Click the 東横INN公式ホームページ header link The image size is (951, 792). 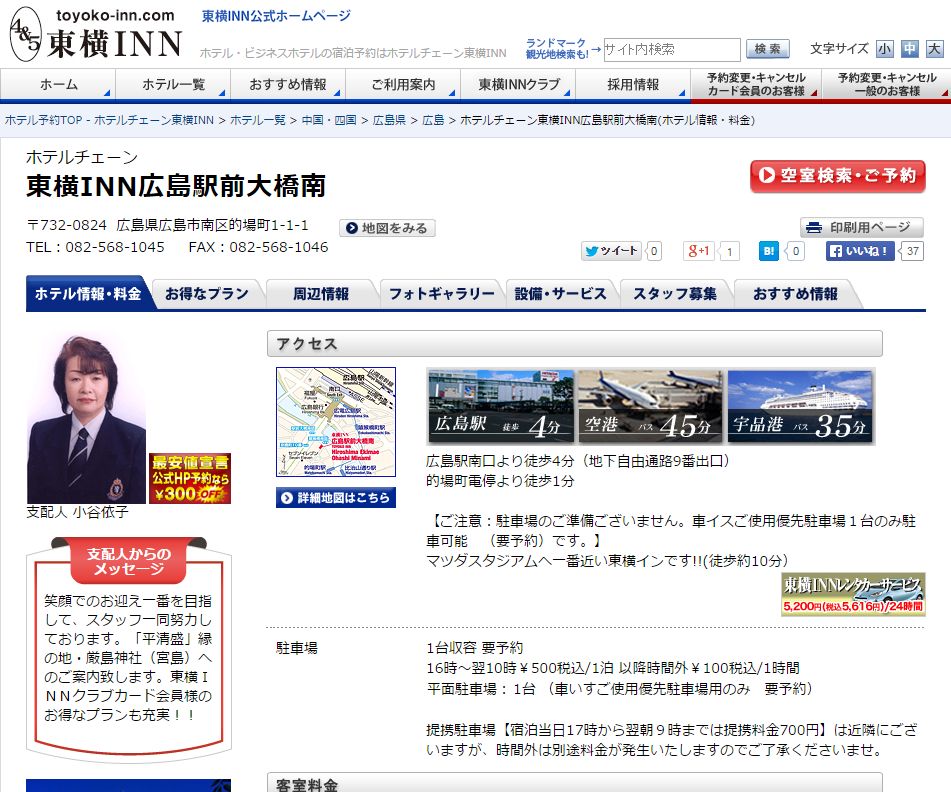click(x=276, y=16)
